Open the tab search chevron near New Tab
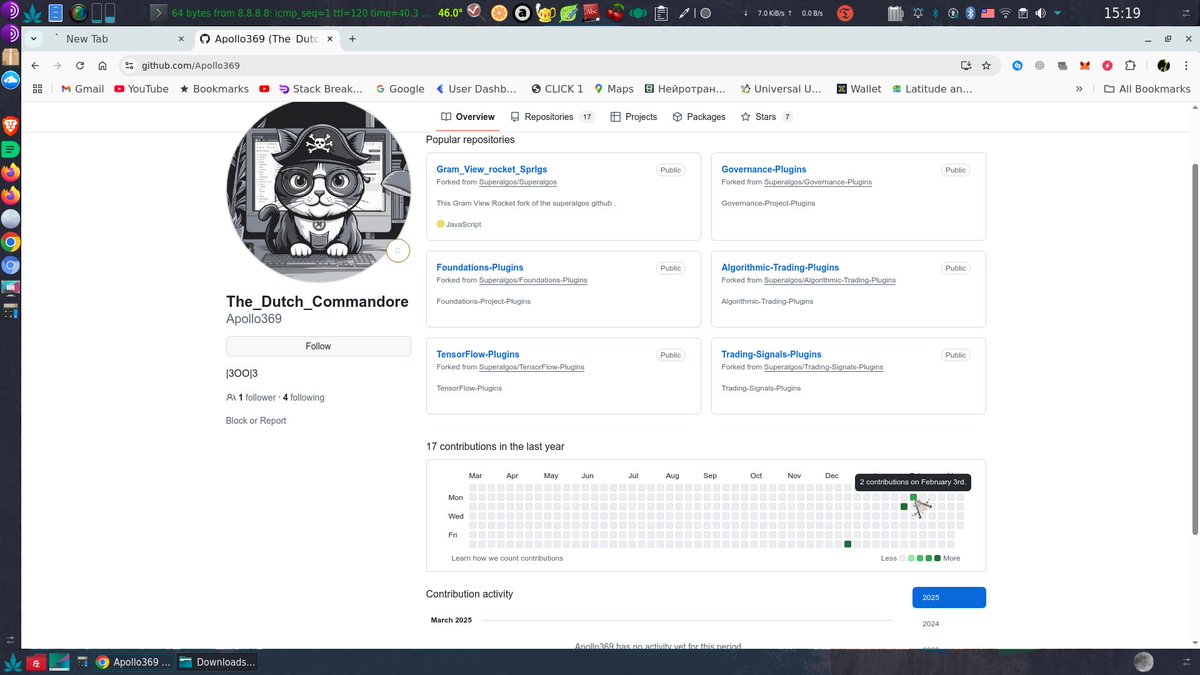The image size is (1200, 675). coord(33,37)
